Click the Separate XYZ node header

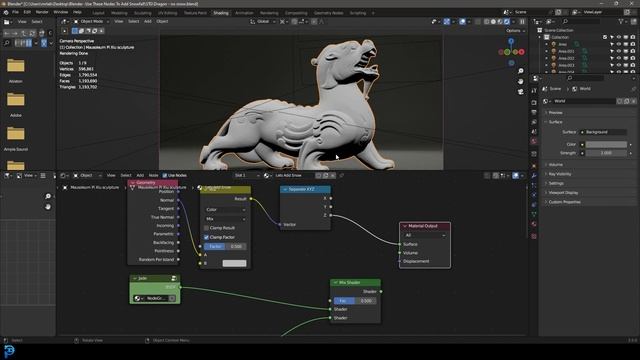pyautogui.click(x=305, y=189)
